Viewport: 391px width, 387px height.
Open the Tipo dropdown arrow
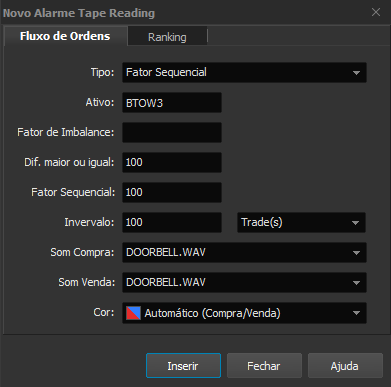click(356, 73)
